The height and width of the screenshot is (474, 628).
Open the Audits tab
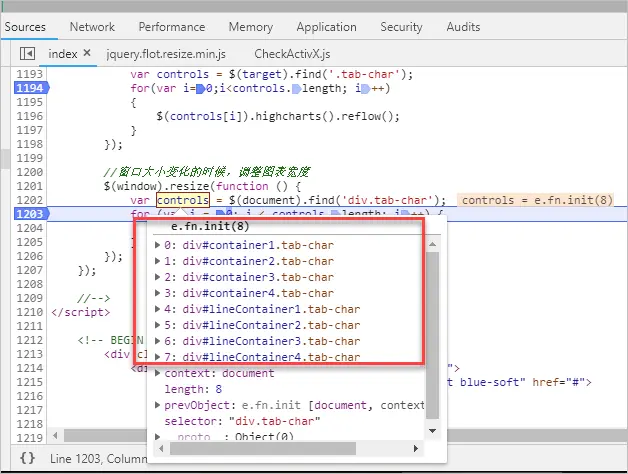click(463, 27)
